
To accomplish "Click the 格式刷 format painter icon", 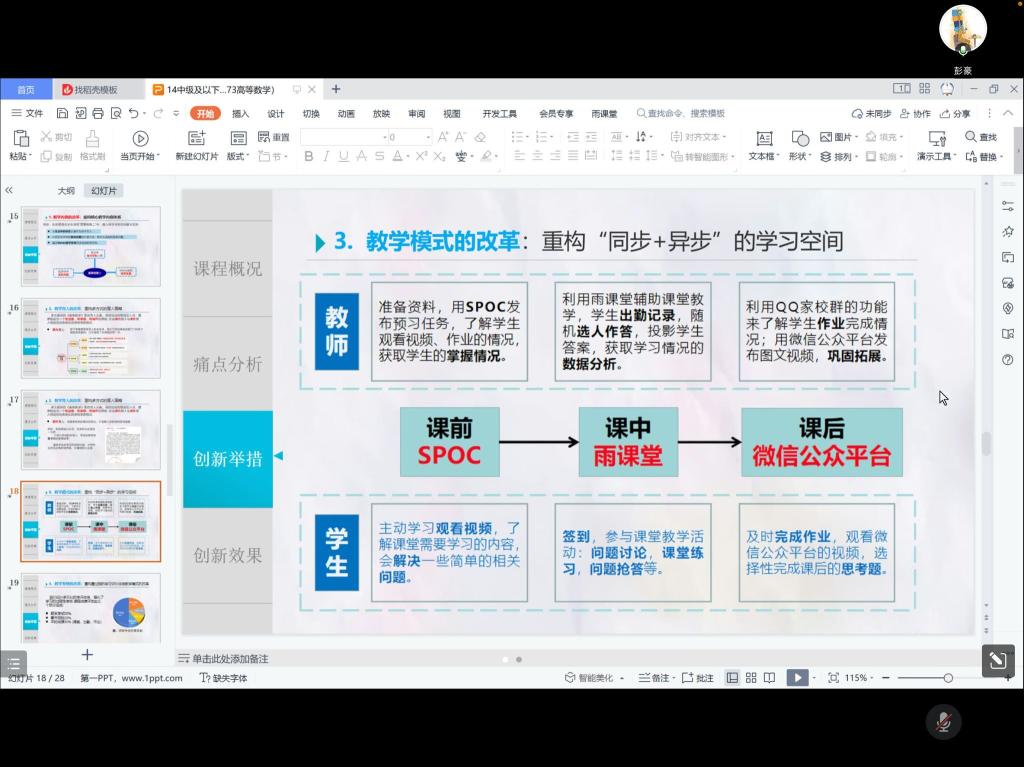I will point(92,139).
